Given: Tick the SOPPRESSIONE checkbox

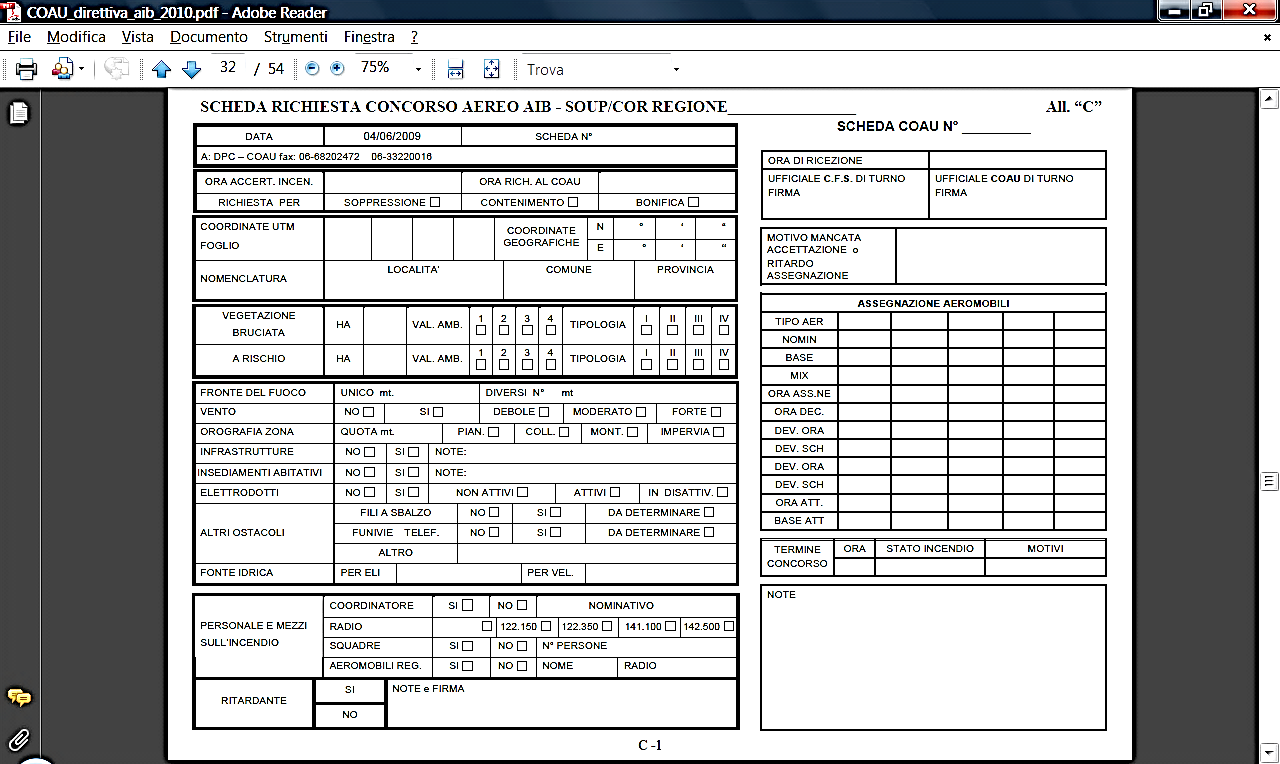Looking at the screenshot, I should (x=435, y=202).
